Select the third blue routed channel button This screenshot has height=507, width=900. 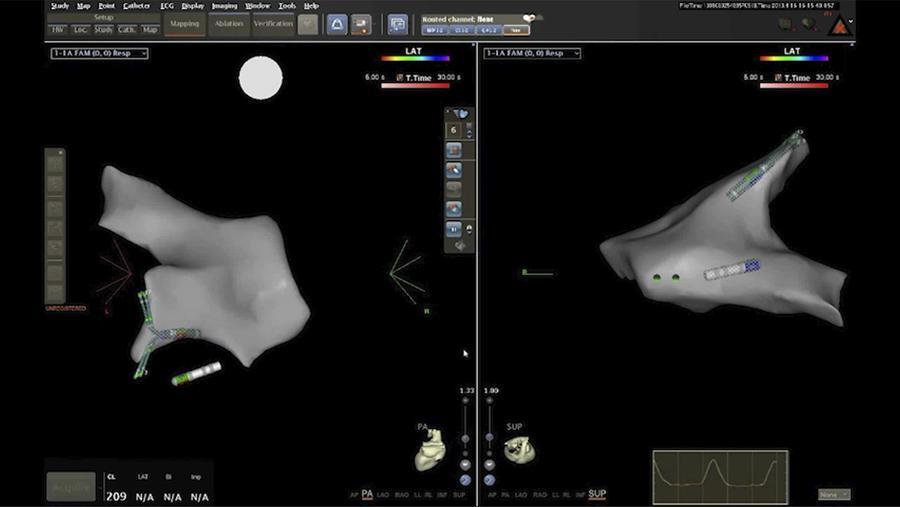pyautogui.click(x=488, y=30)
